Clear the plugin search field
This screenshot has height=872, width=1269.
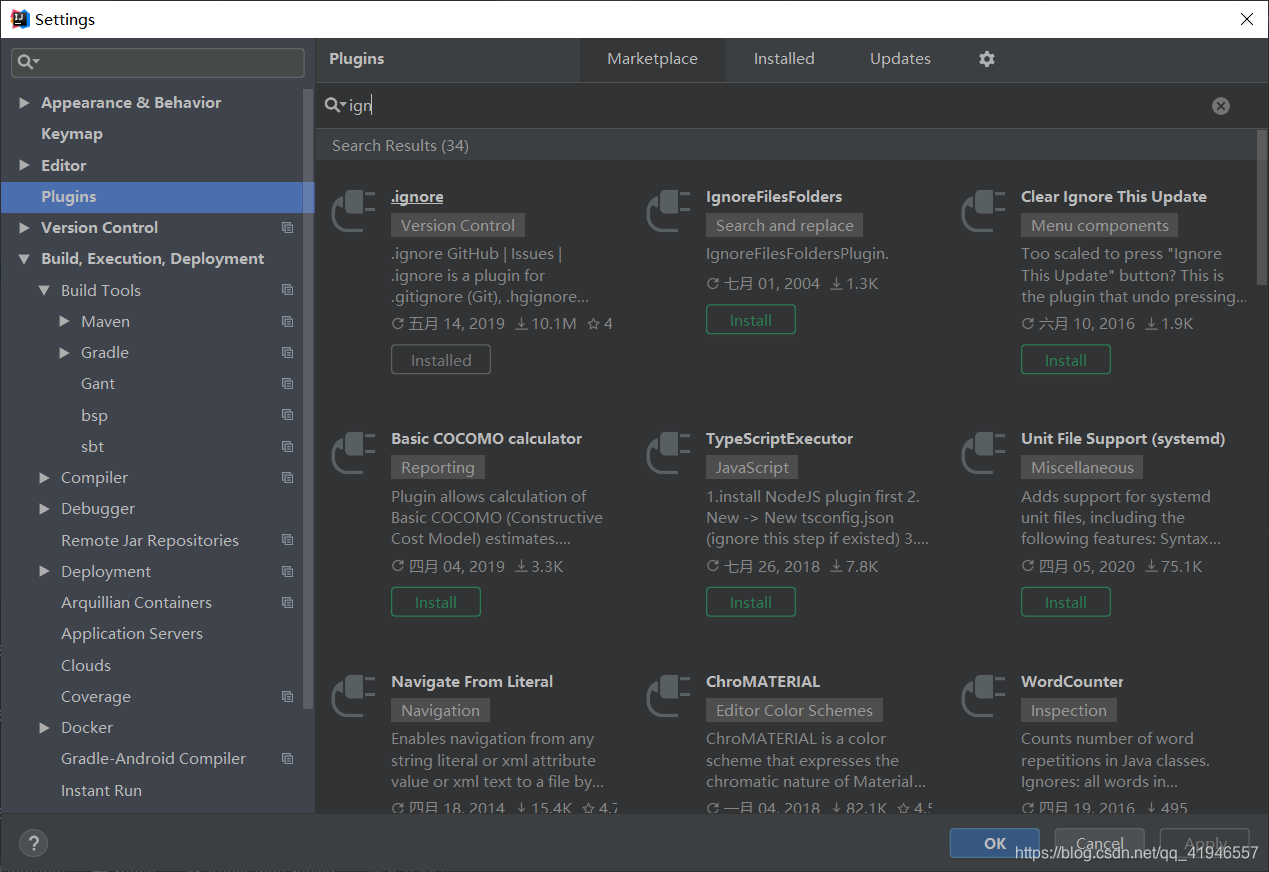tap(1220, 106)
